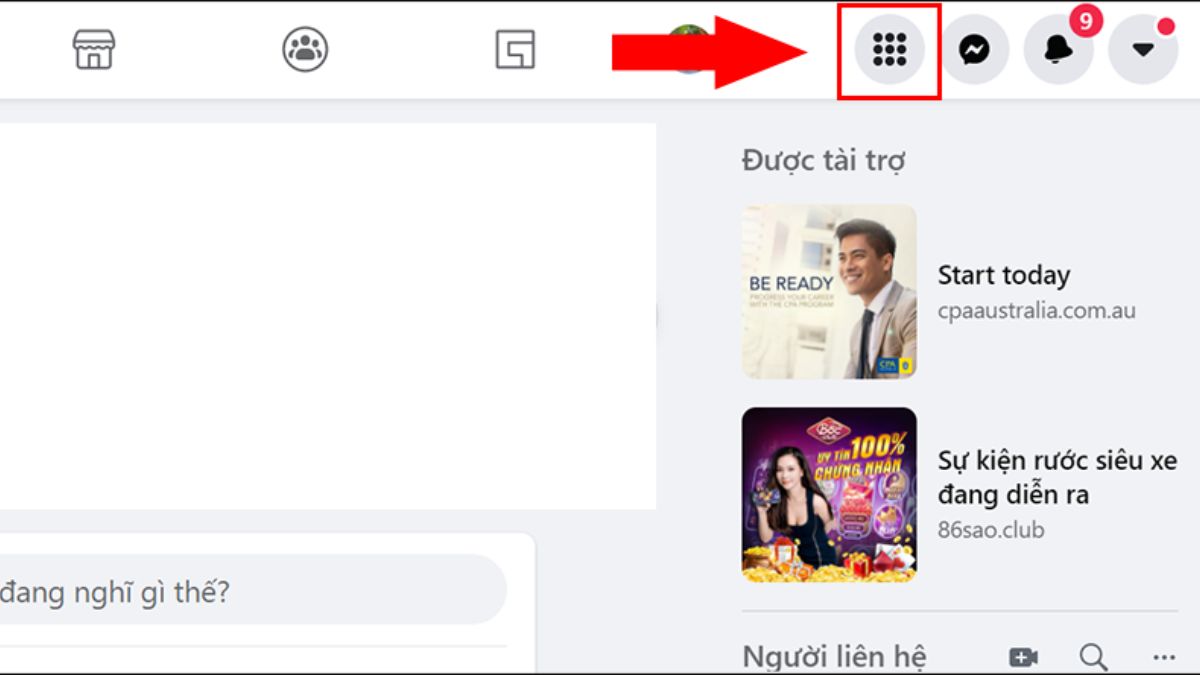The height and width of the screenshot is (675, 1200).
Task: Open Messenger from the top bar
Action: pyautogui.click(x=975, y=46)
